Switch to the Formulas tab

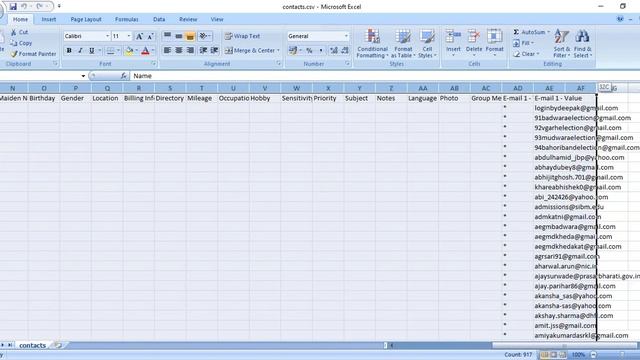click(x=127, y=19)
